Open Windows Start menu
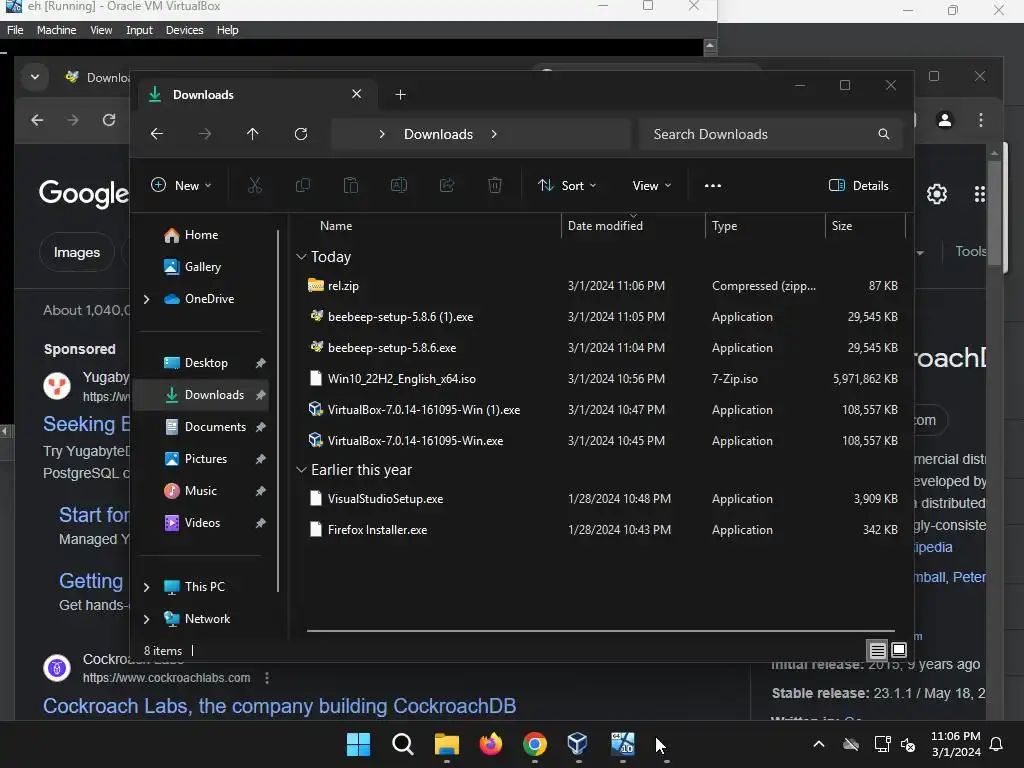The image size is (1024, 768). [x=358, y=744]
